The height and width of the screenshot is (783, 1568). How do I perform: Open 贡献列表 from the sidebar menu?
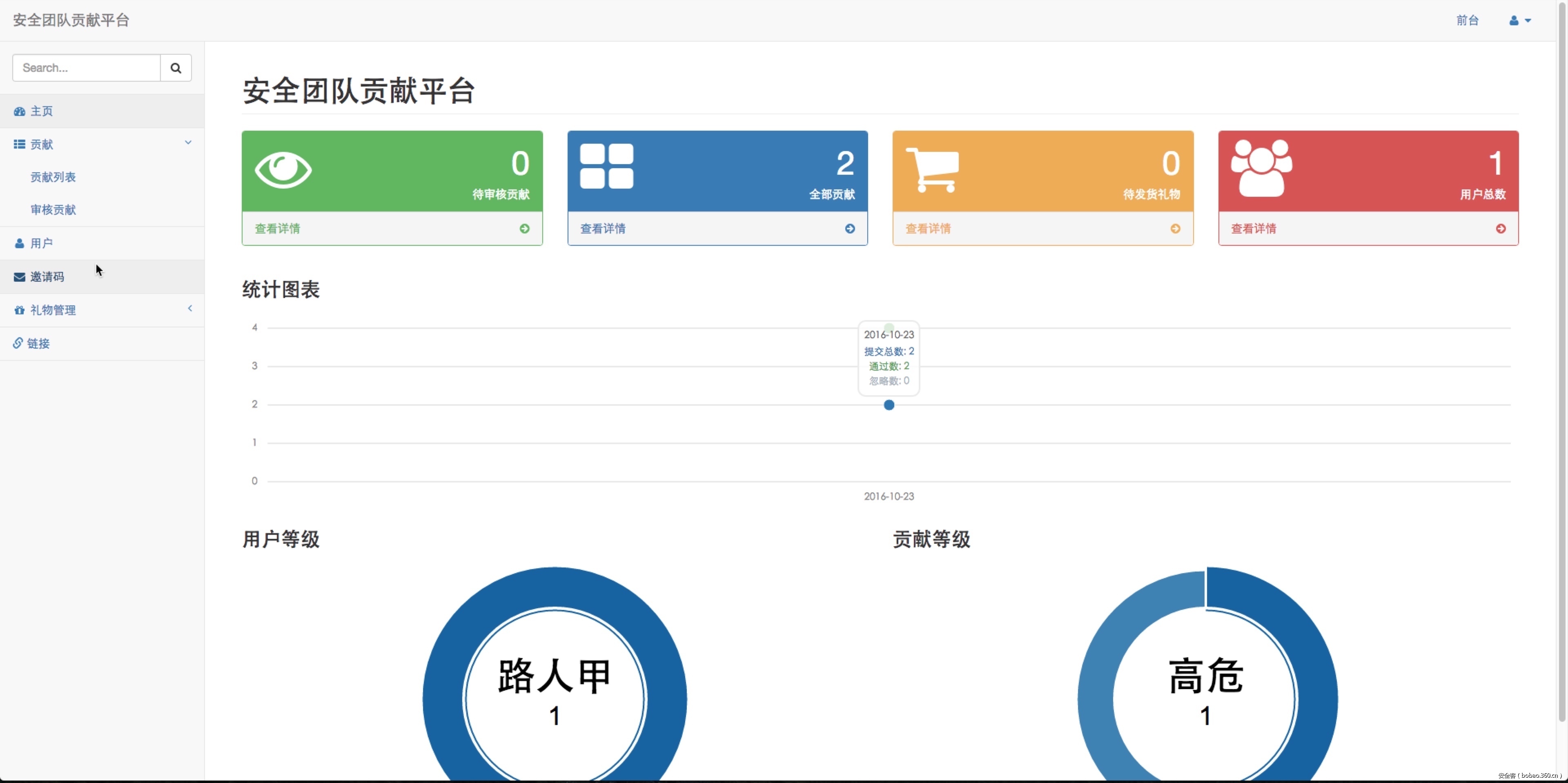click(53, 177)
